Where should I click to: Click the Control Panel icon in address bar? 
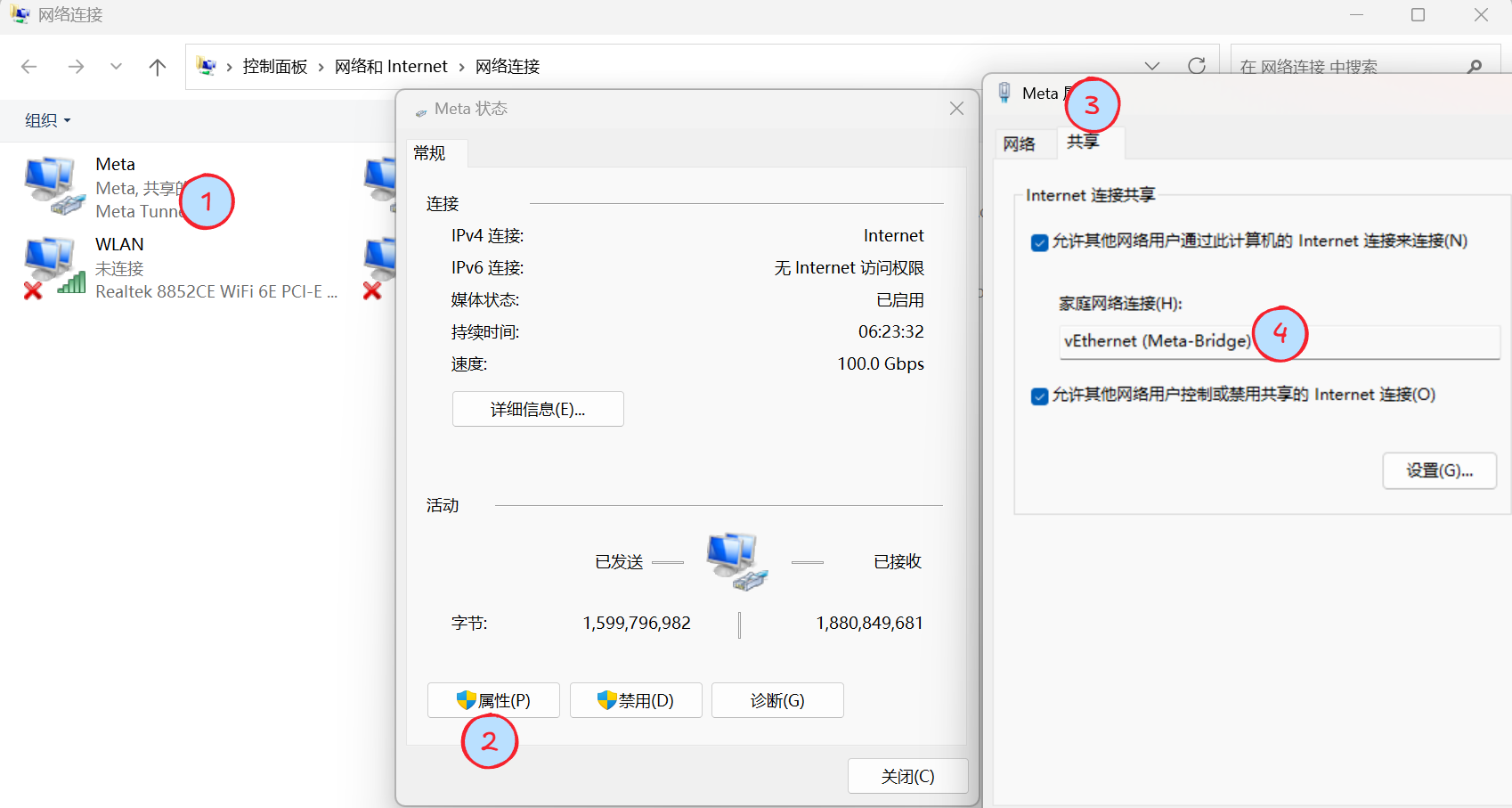coord(207,66)
